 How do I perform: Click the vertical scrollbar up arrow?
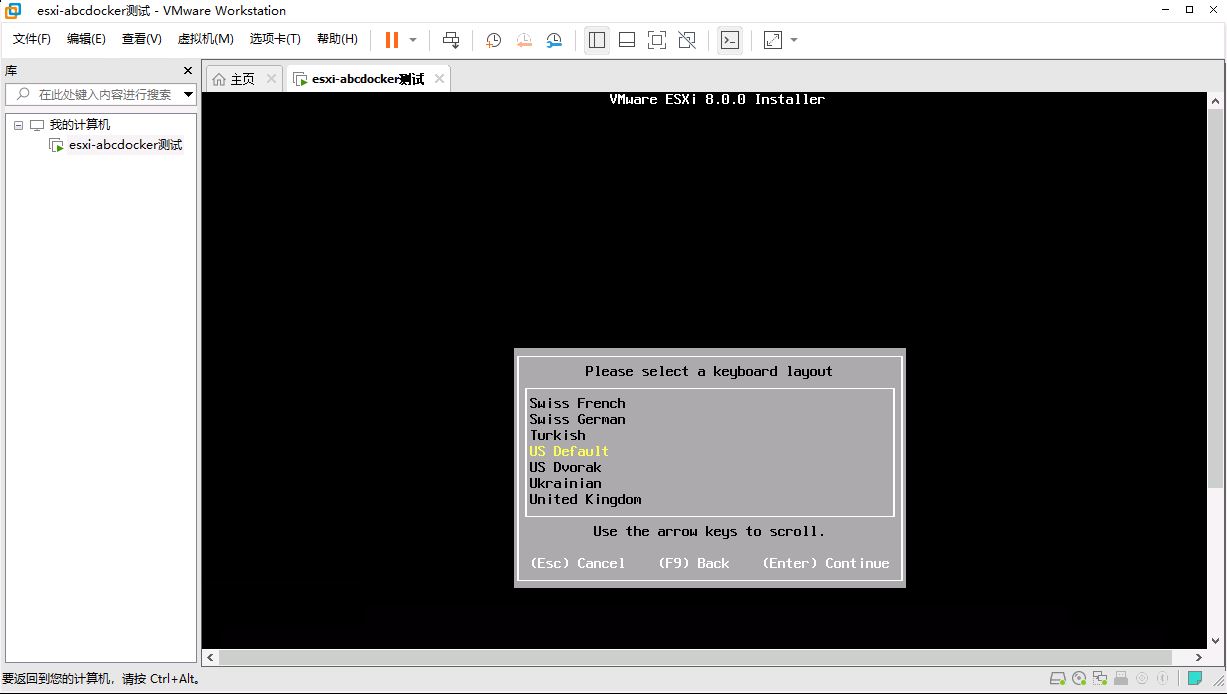(x=1215, y=102)
